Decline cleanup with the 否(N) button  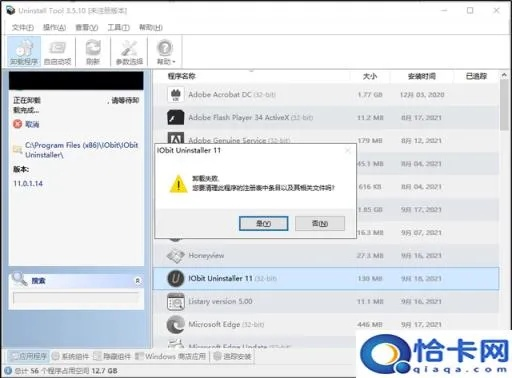[320, 223]
